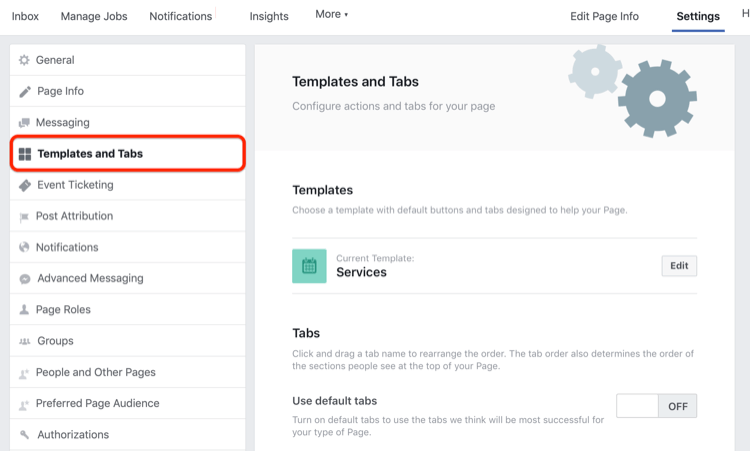750x451 pixels.
Task: Select People and Other Pages
Action: coord(128,372)
